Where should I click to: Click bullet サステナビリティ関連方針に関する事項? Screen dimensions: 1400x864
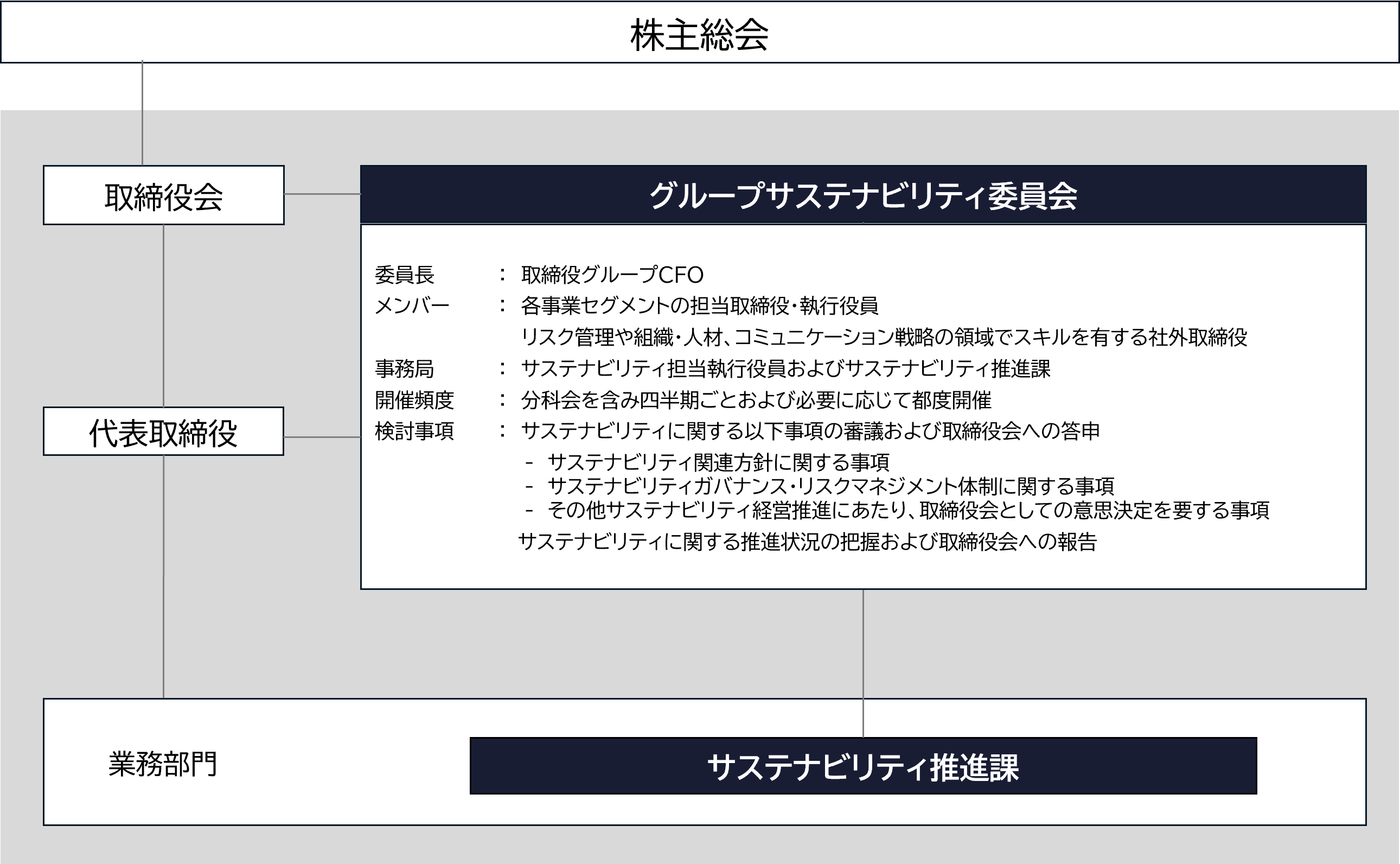click(718, 462)
